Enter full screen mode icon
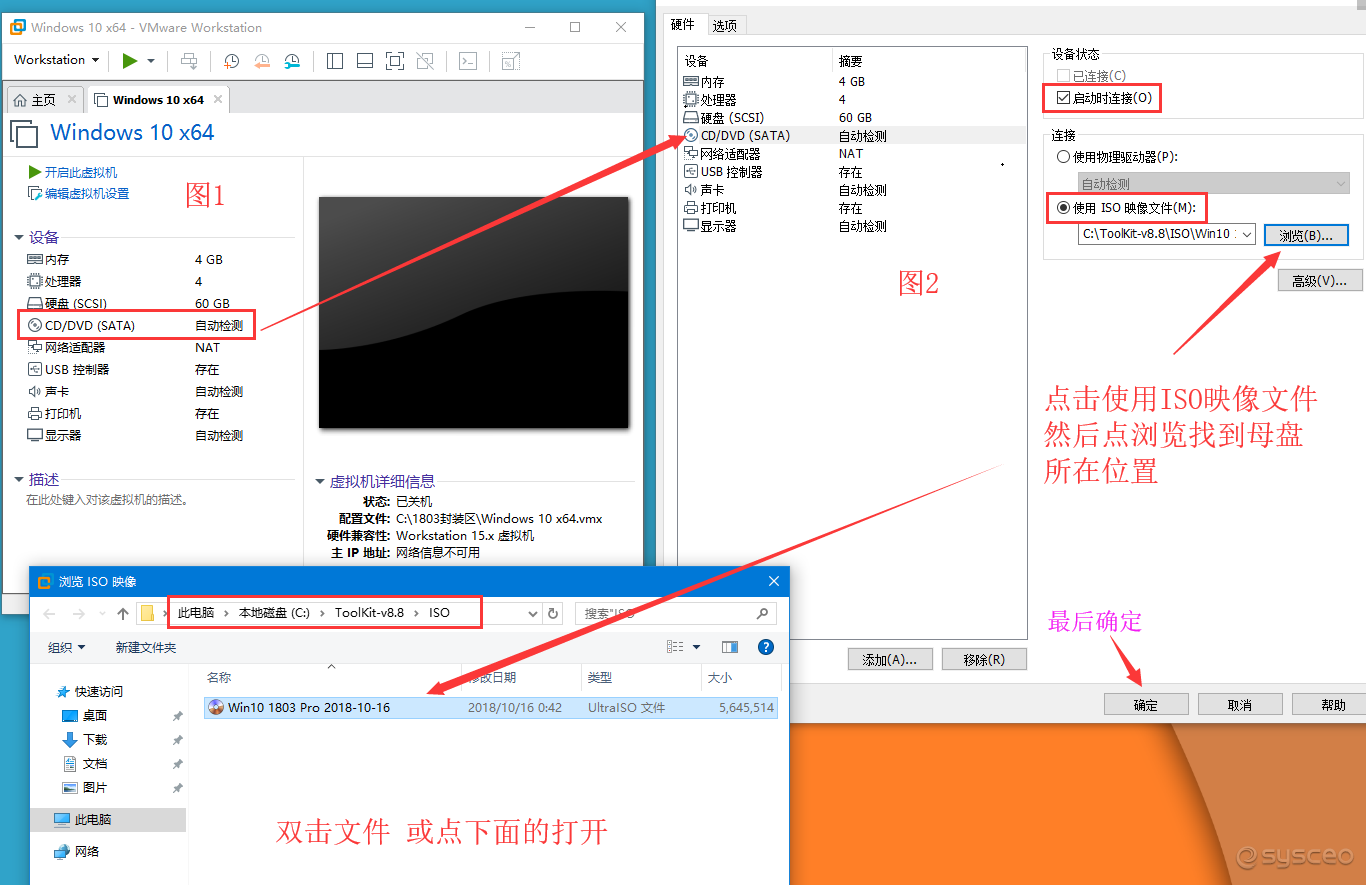 [x=395, y=61]
